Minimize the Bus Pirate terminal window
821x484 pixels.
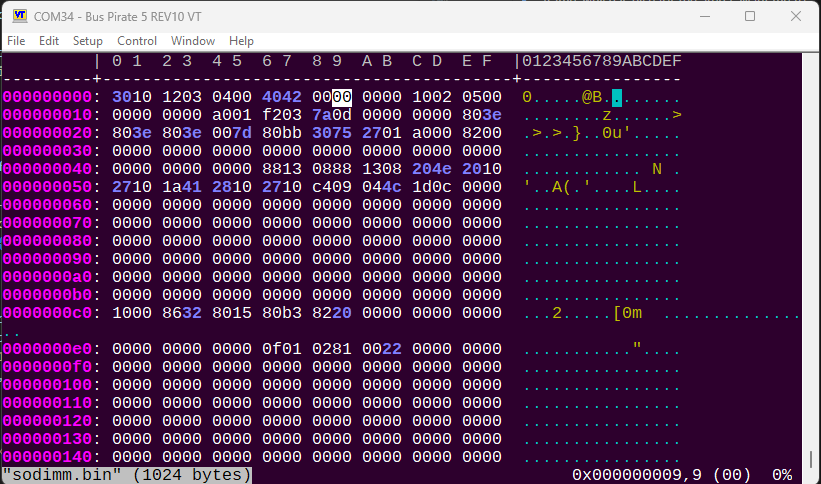point(704,16)
